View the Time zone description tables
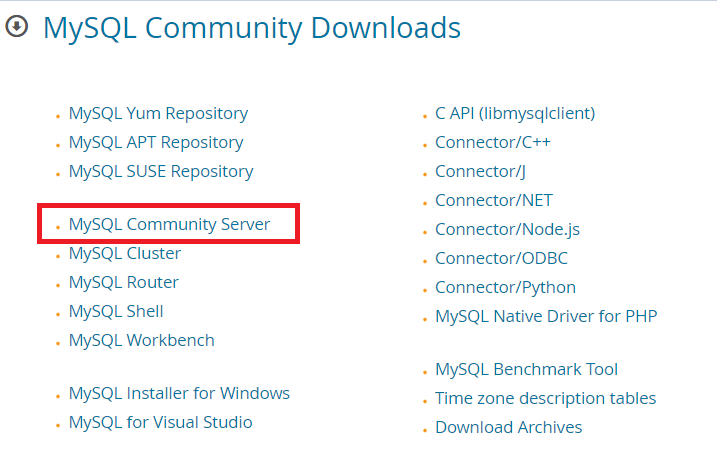717x459 pixels. (546, 399)
